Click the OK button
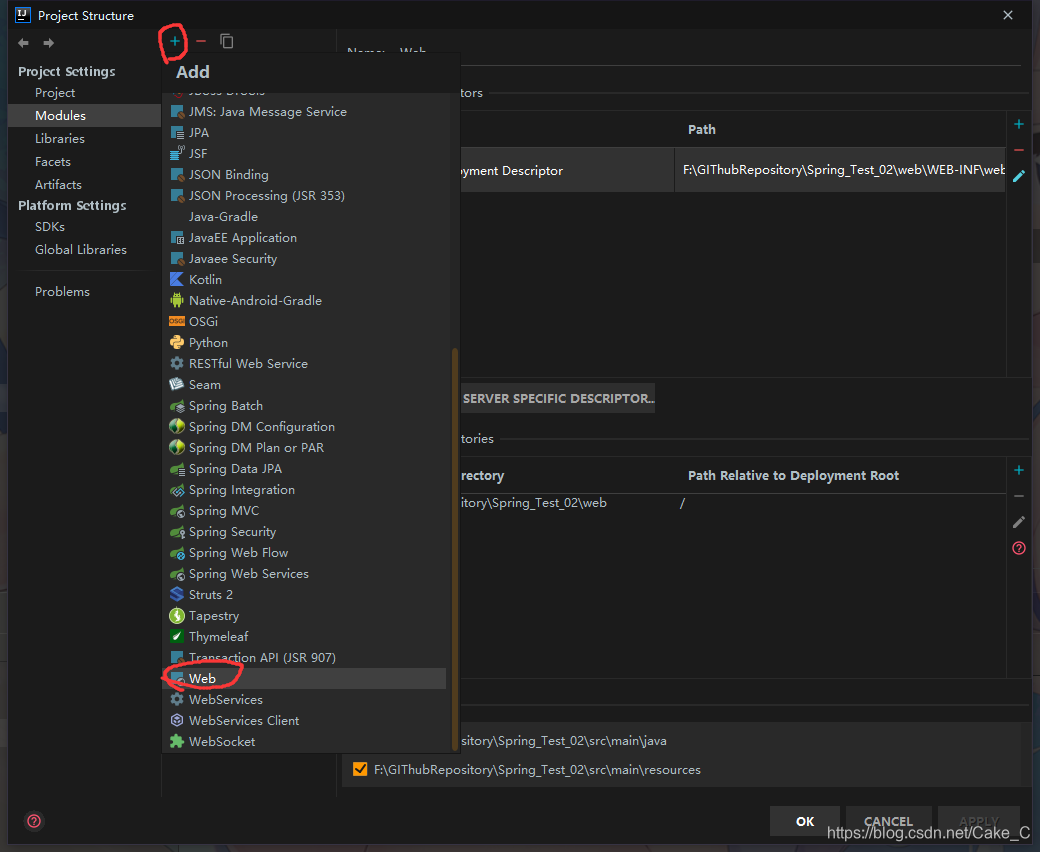The image size is (1040, 852). coord(805,822)
